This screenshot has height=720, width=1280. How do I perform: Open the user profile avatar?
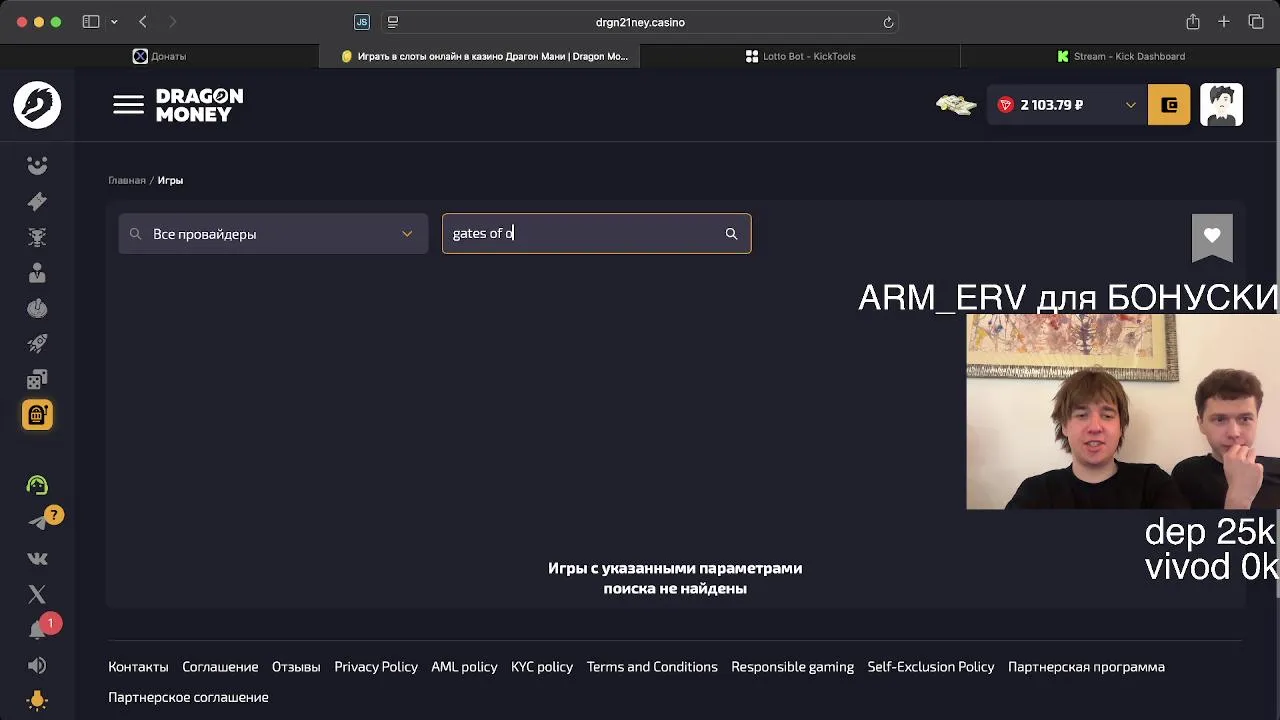1221,105
